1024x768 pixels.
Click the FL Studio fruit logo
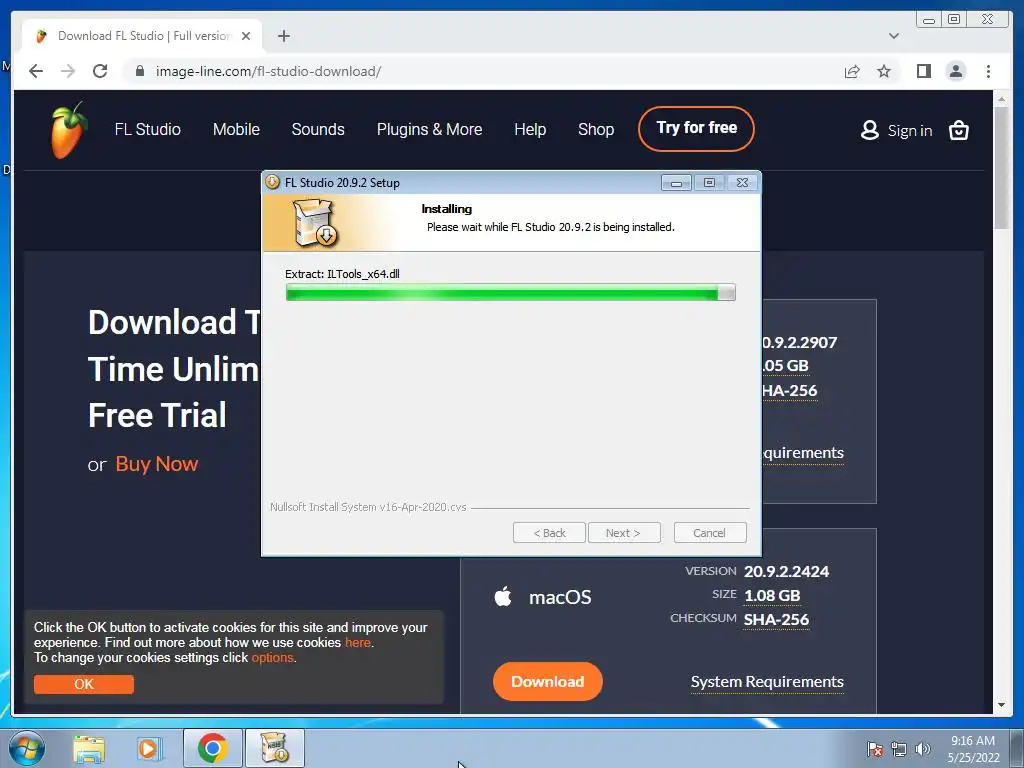pos(69,130)
